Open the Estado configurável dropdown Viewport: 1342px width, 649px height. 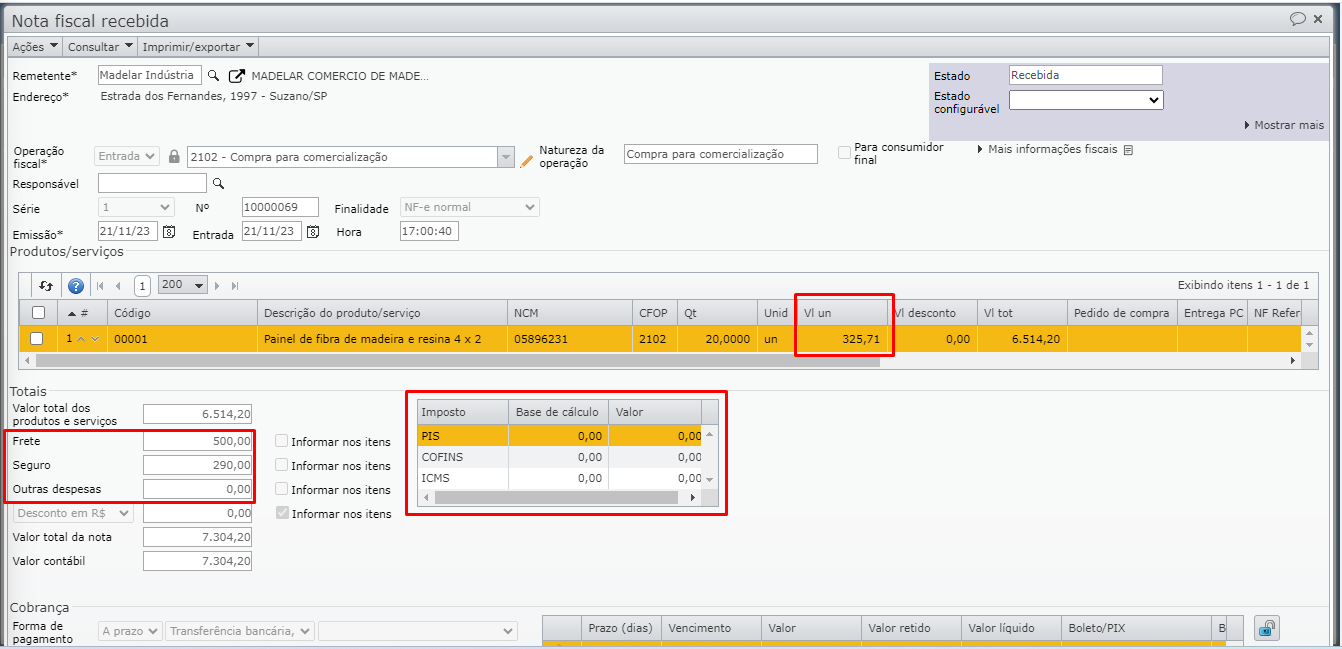tap(1086, 100)
